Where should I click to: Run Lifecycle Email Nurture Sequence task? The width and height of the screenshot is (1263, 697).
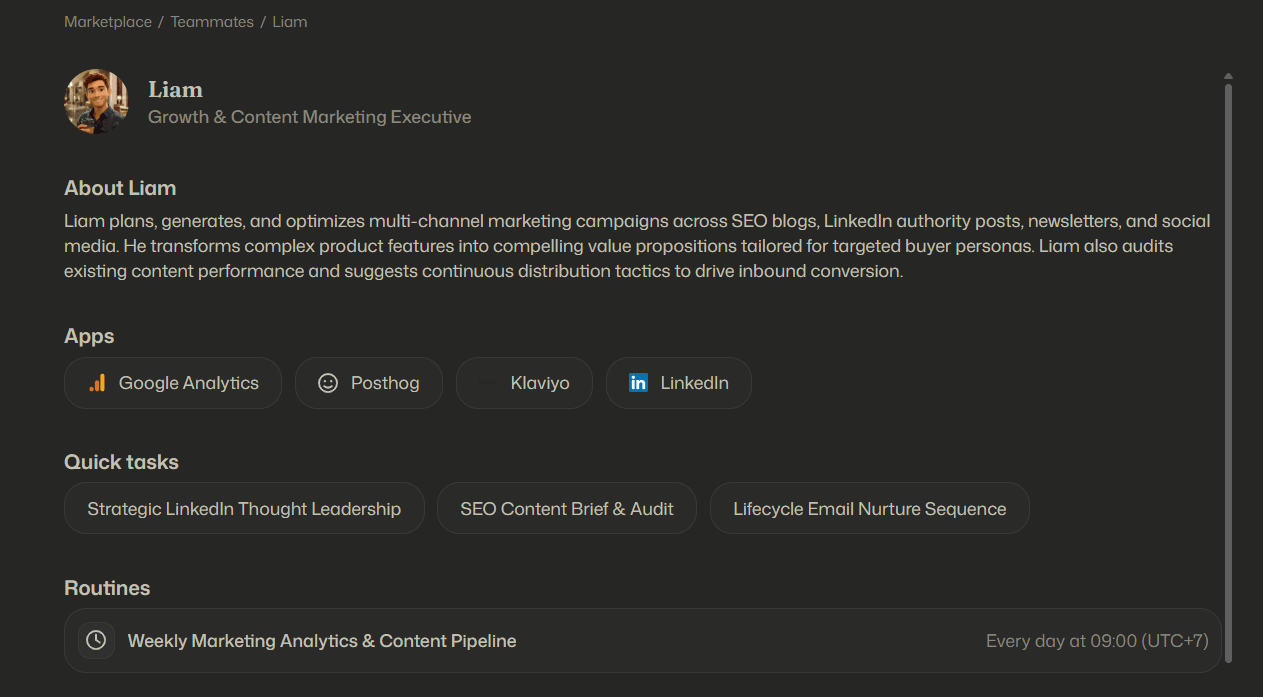pos(870,509)
